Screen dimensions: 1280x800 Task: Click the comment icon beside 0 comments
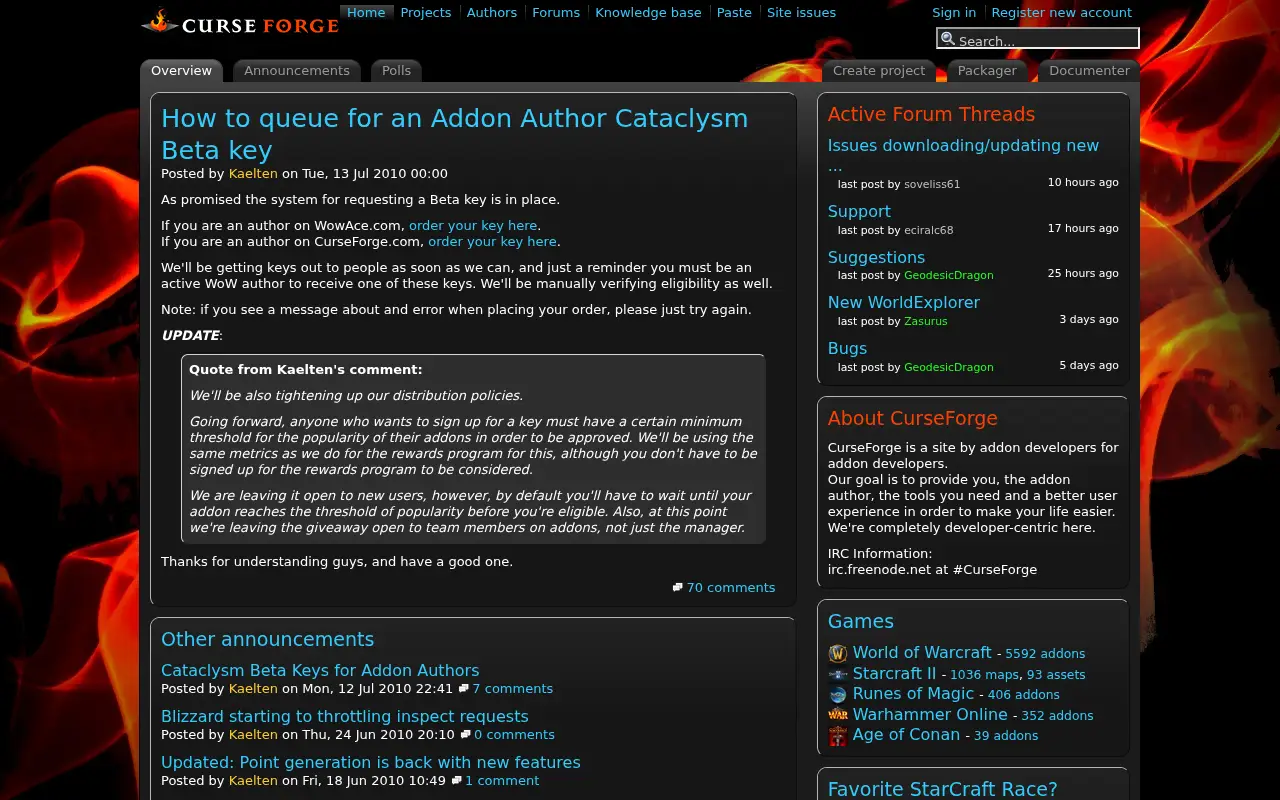466,735
